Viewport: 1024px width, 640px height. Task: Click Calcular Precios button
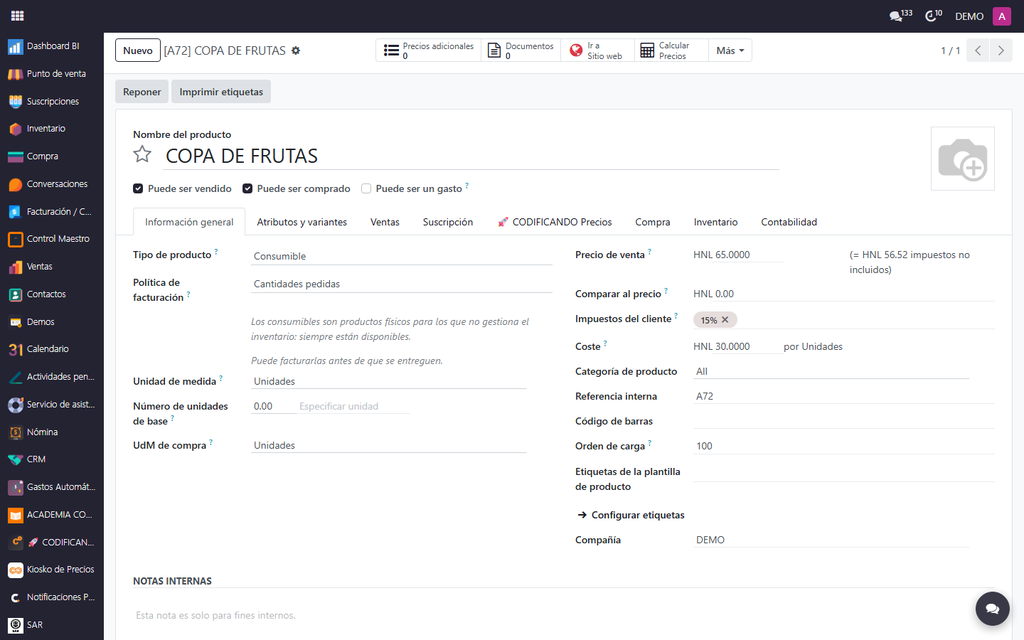coord(671,50)
